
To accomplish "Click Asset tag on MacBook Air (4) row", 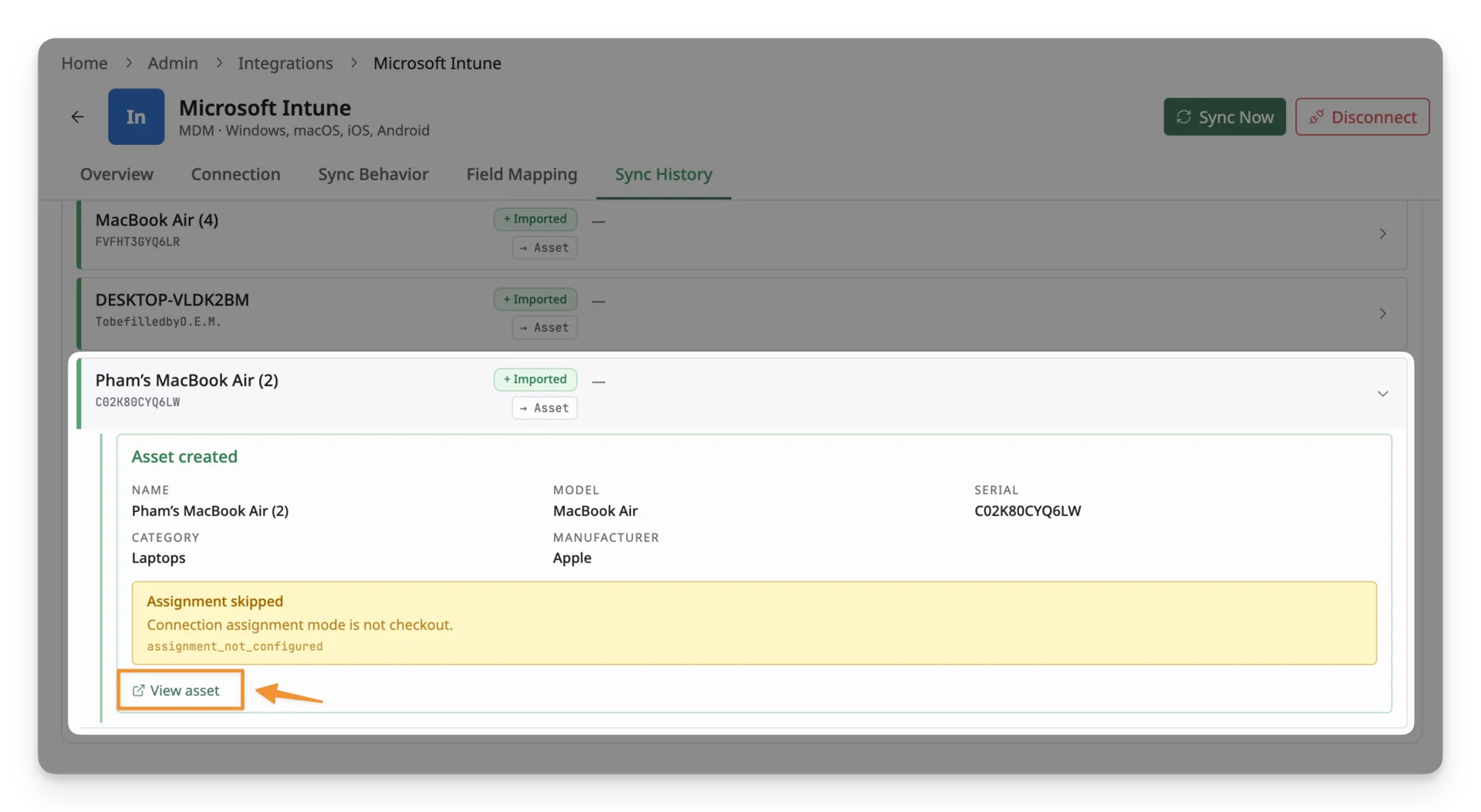I will [545, 248].
